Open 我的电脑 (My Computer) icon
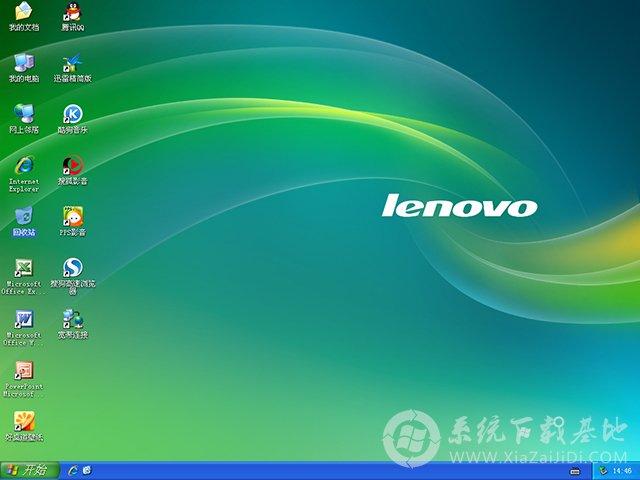 click(x=24, y=63)
